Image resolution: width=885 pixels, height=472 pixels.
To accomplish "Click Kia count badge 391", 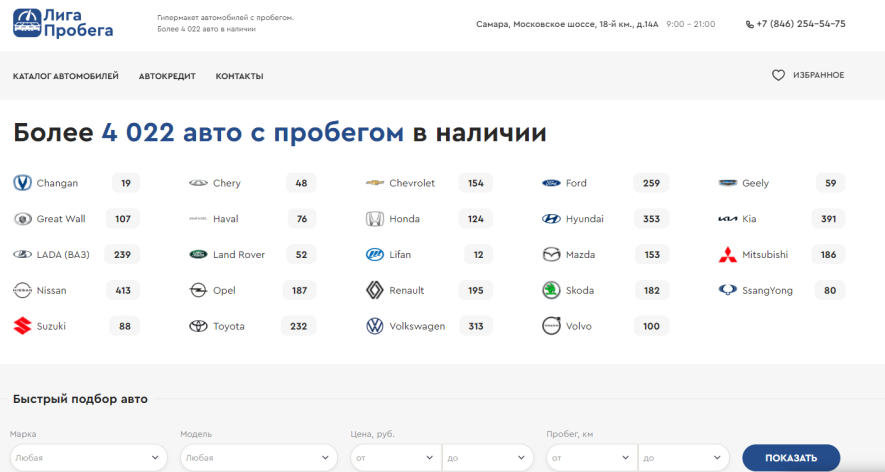I will pos(829,219).
